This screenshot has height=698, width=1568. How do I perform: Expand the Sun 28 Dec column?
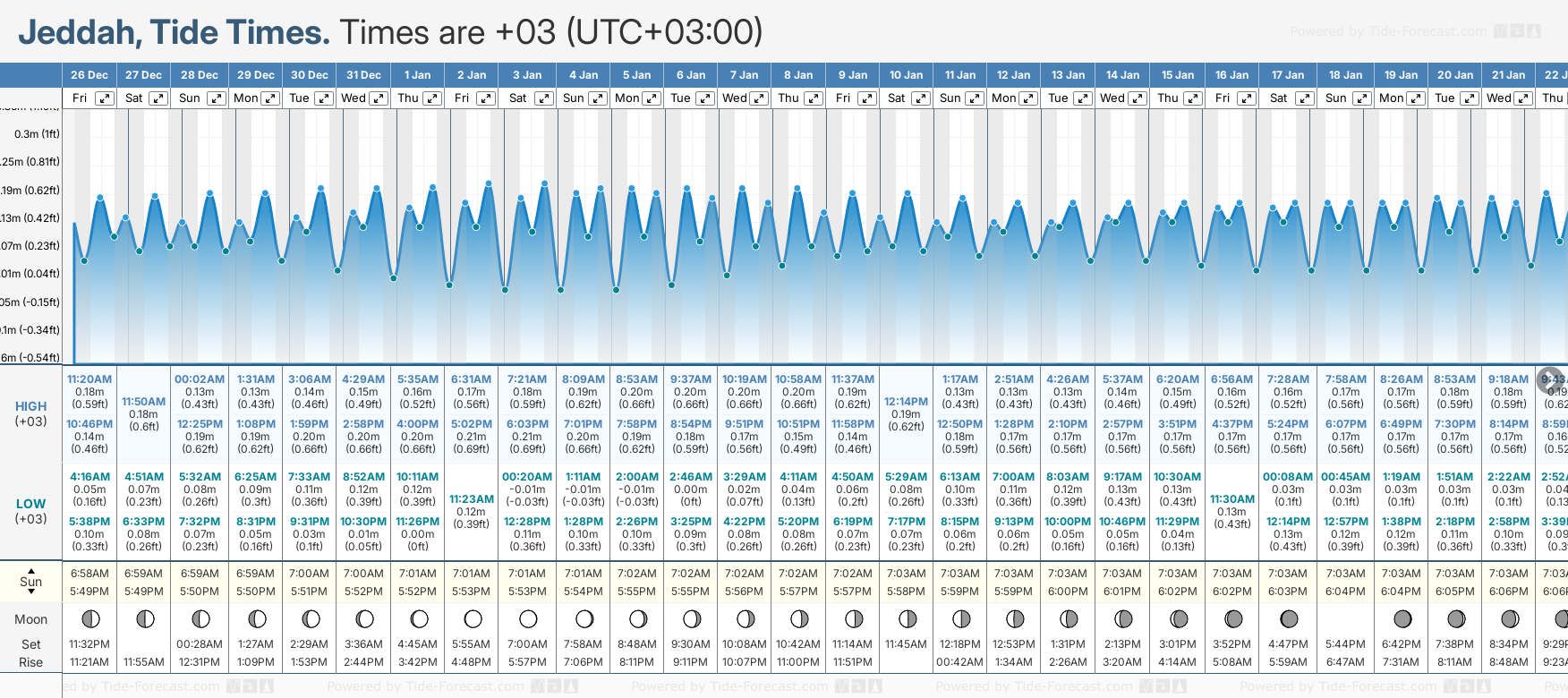pyautogui.click(x=216, y=98)
